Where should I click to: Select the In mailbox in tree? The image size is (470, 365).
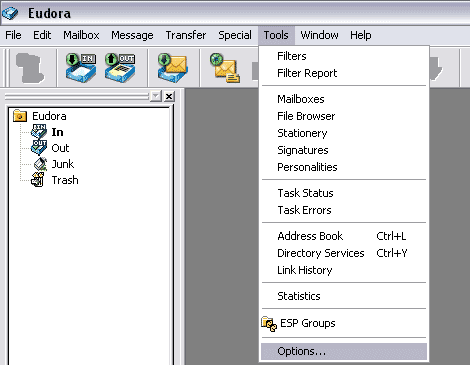(57, 132)
